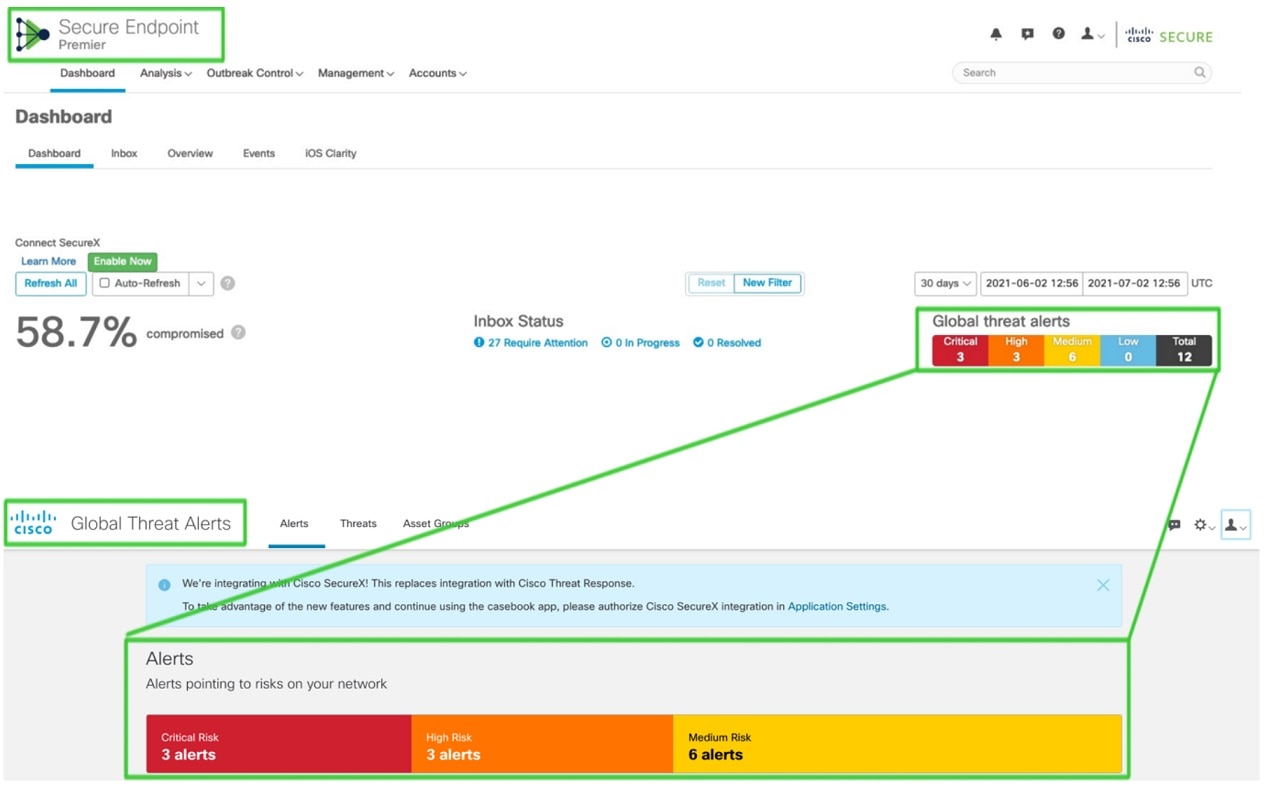
Task: Click the Cisco logo in Global Threat Alerts
Action: click(33, 522)
